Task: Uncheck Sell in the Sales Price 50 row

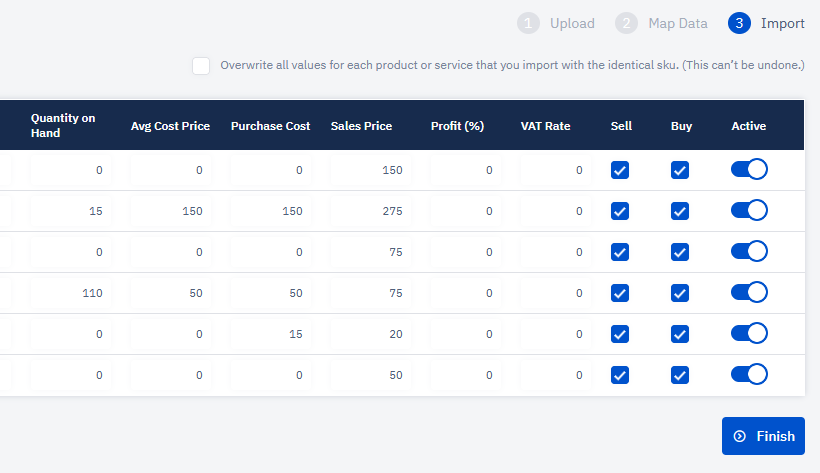Action: 620,375
